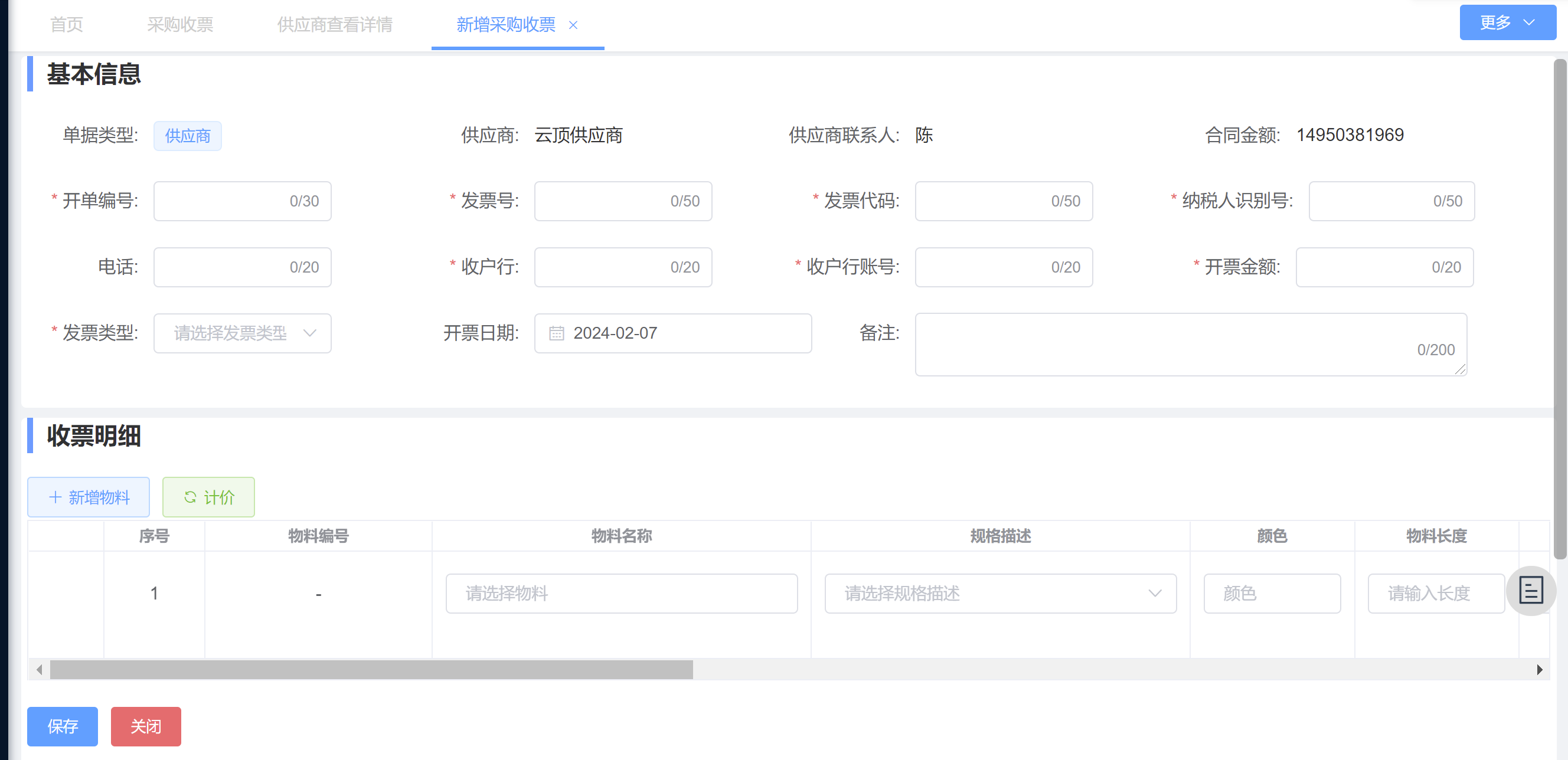This screenshot has width=1568, height=760.
Task: Open the 更多 dropdown menu
Action: click(x=1507, y=22)
